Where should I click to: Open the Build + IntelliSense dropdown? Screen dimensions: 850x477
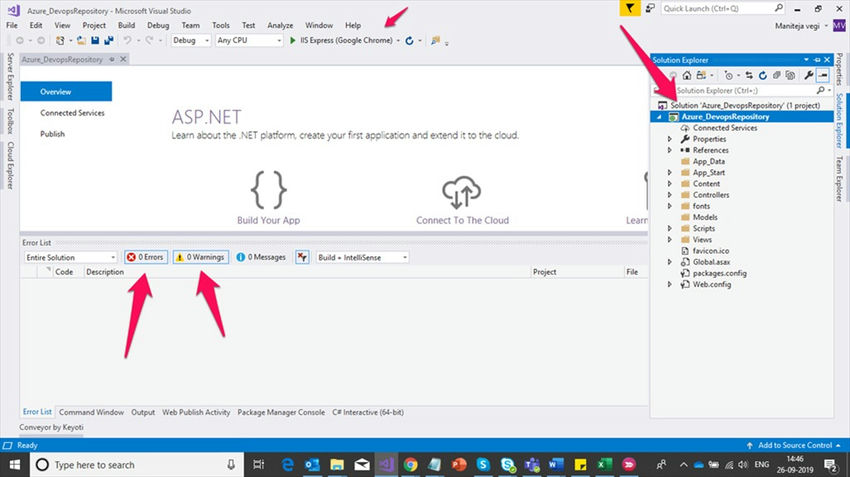[362, 257]
